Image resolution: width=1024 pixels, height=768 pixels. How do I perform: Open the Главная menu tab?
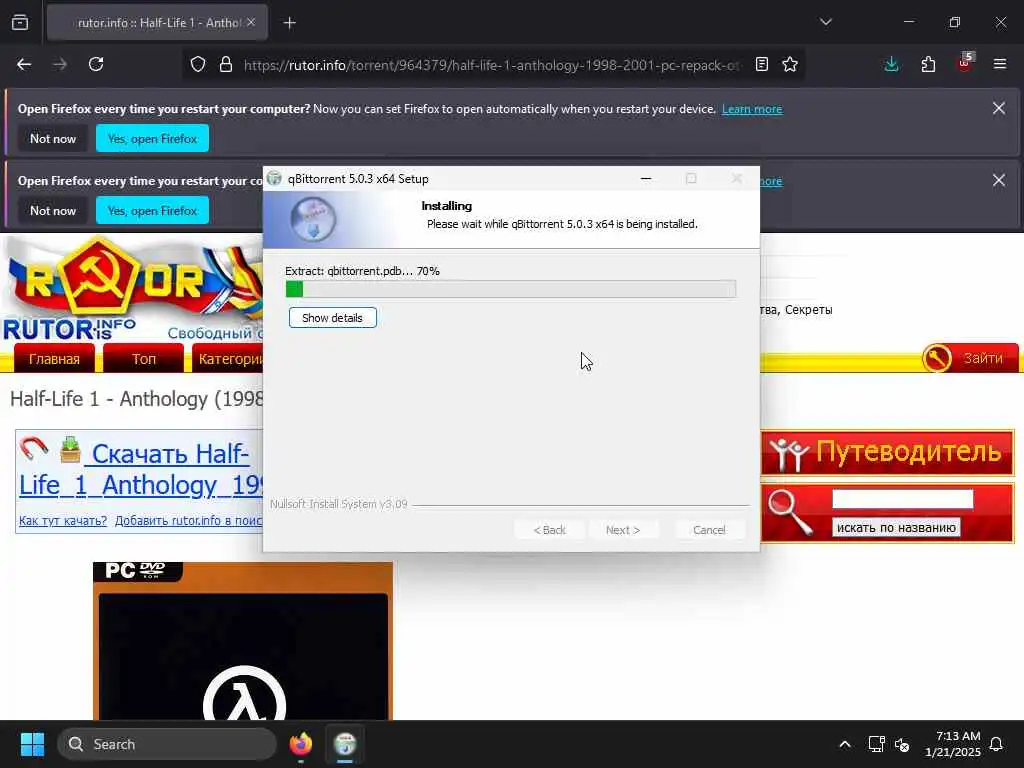pyautogui.click(x=54, y=359)
